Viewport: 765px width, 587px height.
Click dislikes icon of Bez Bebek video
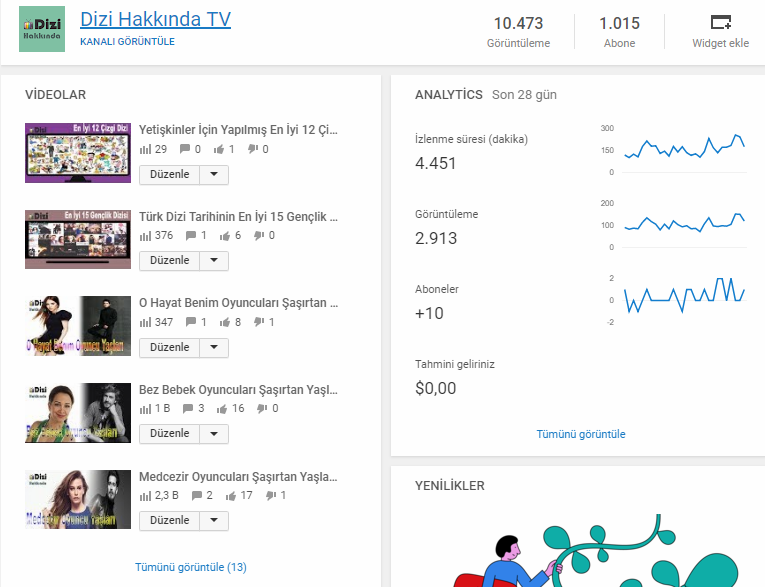pos(262,408)
